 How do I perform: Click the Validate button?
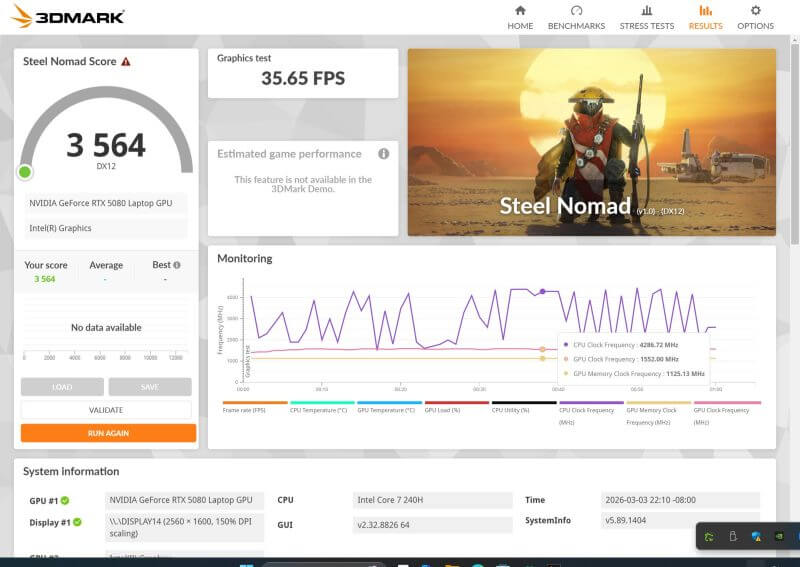point(106,410)
